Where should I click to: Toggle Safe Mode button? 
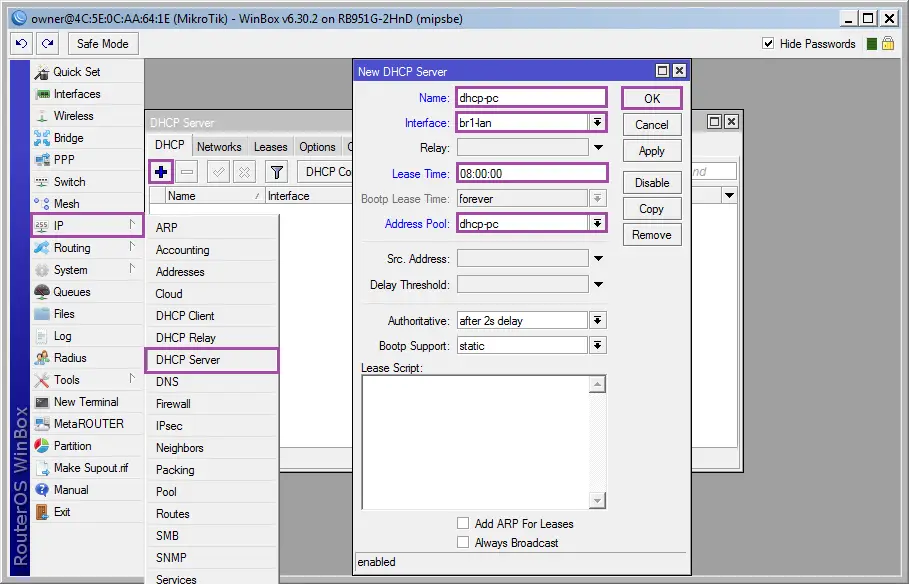(x=103, y=43)
